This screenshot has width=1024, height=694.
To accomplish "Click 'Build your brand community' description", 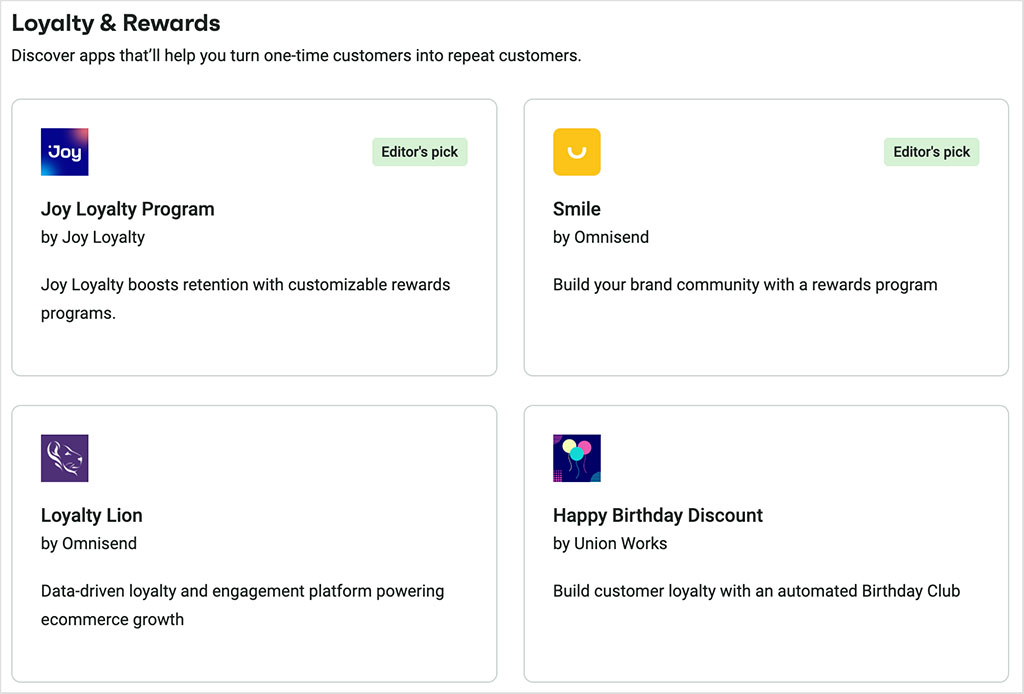I will [745, 285].
